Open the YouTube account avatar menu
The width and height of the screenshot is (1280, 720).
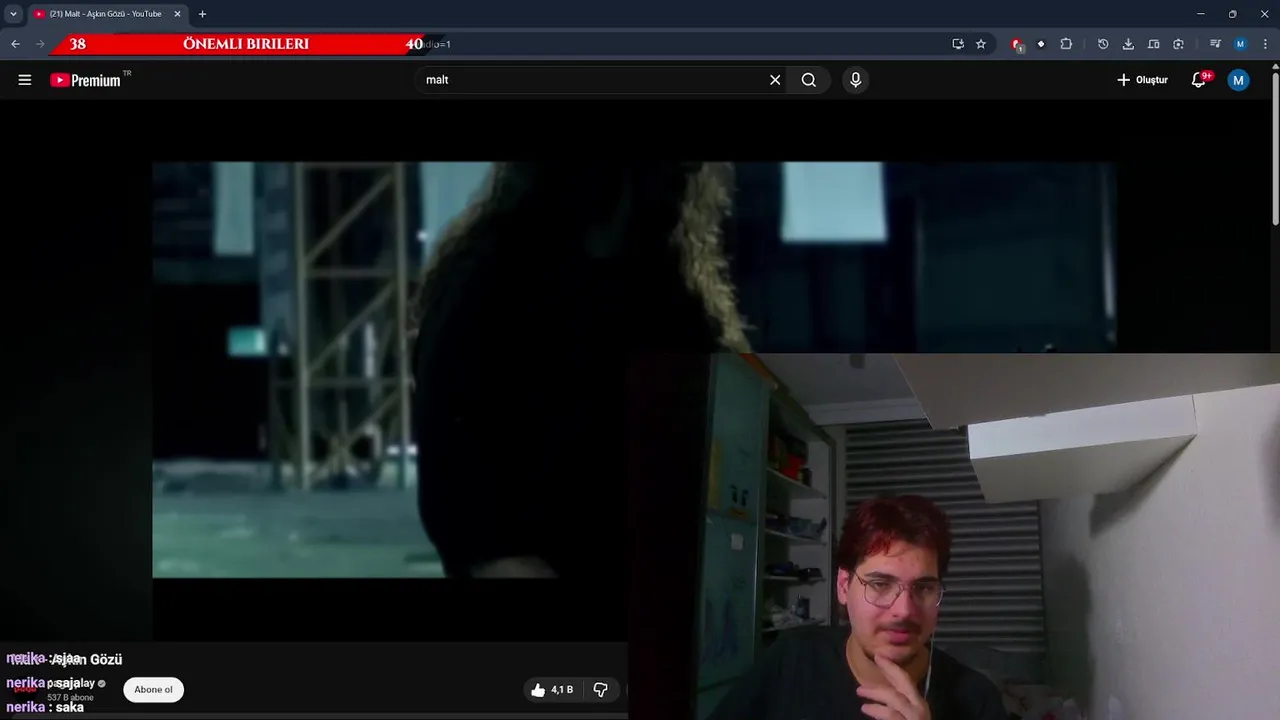(x=1238, y=80)
